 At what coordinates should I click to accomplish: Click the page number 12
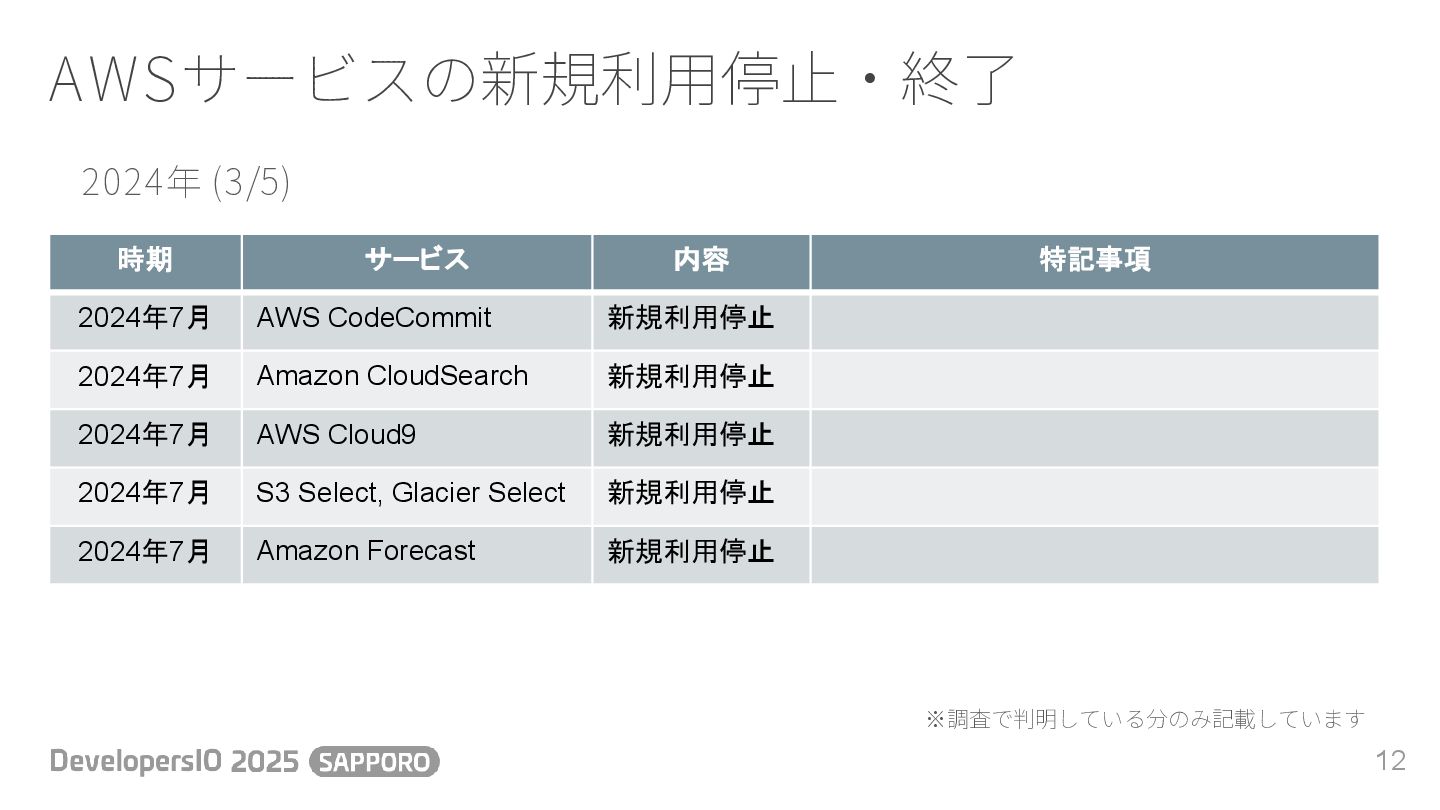tap(1391, 761)
